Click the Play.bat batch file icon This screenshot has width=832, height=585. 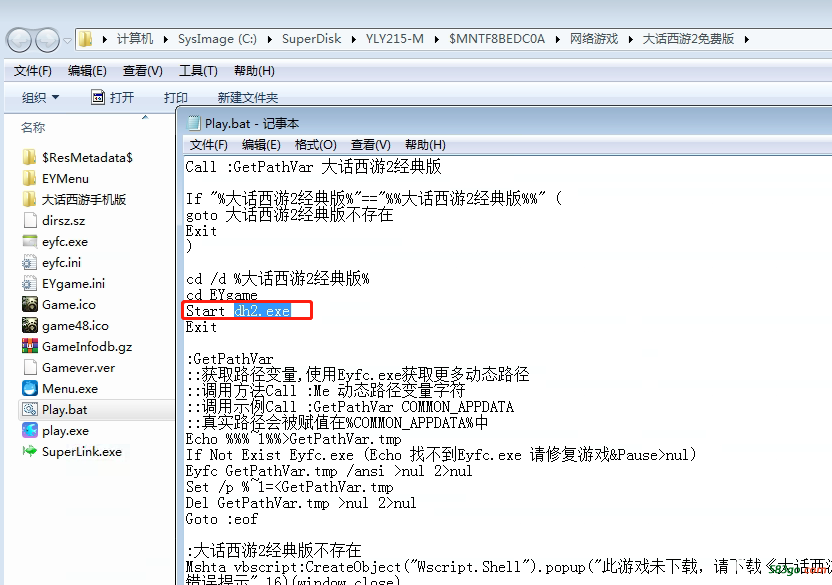[30, 409]
